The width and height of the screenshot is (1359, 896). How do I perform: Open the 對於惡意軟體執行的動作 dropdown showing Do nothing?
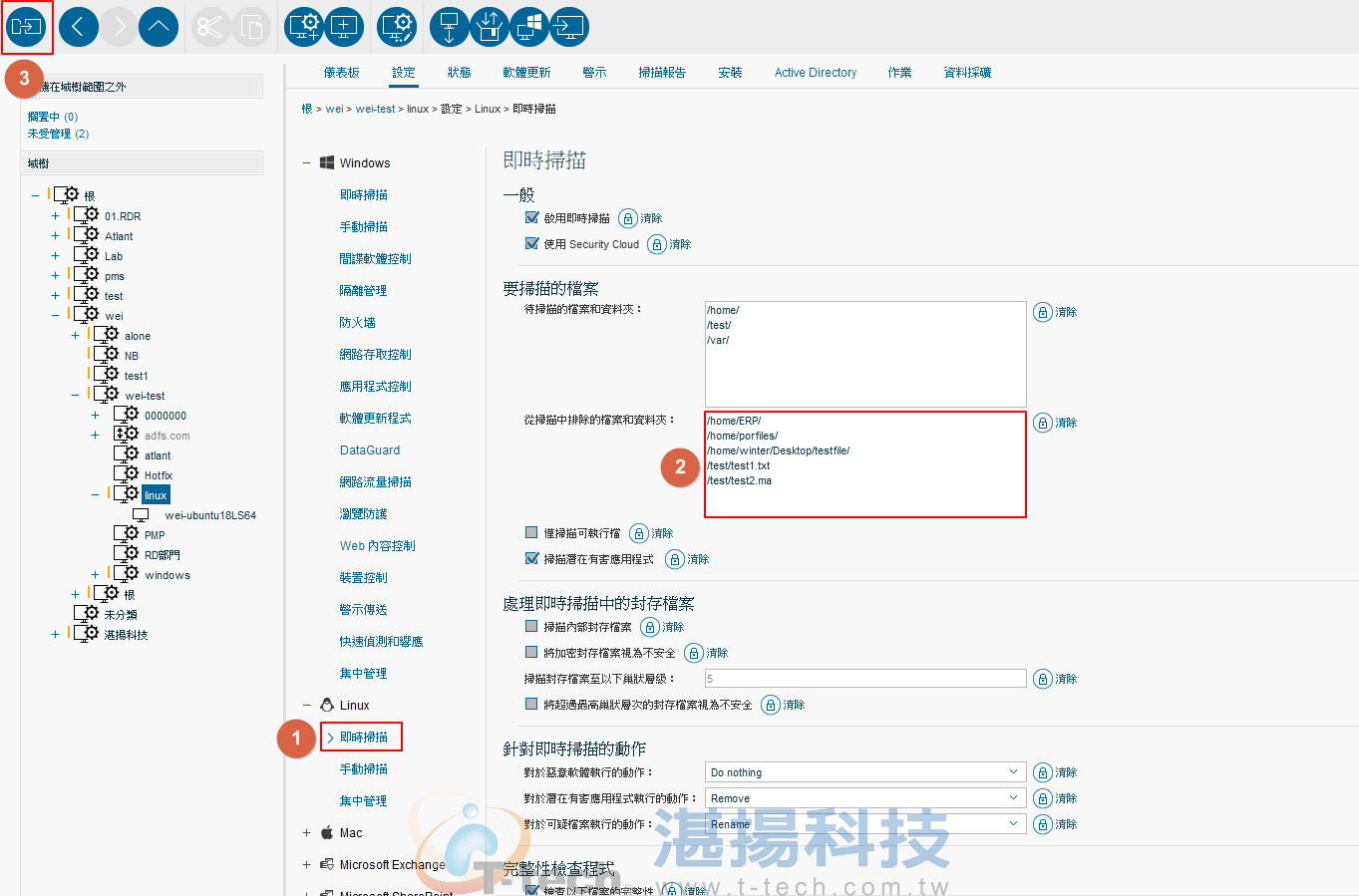[864, 772]
